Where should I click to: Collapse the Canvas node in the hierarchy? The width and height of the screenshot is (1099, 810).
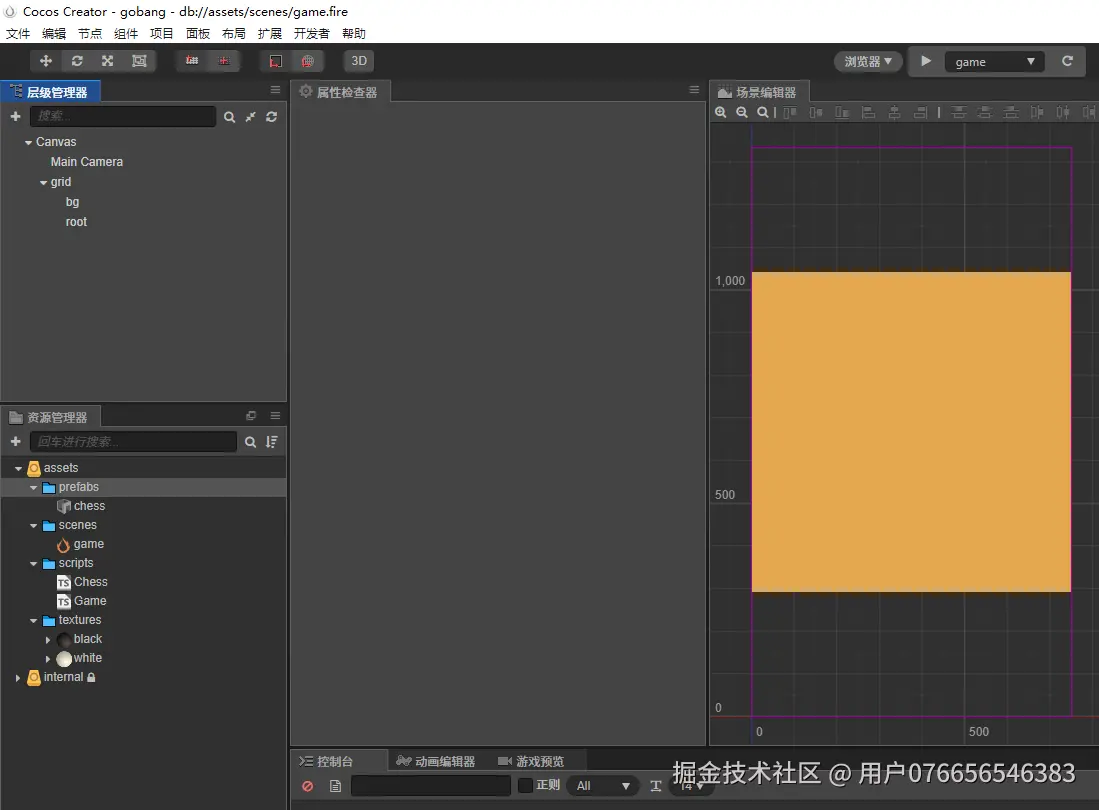click(27, 142)
